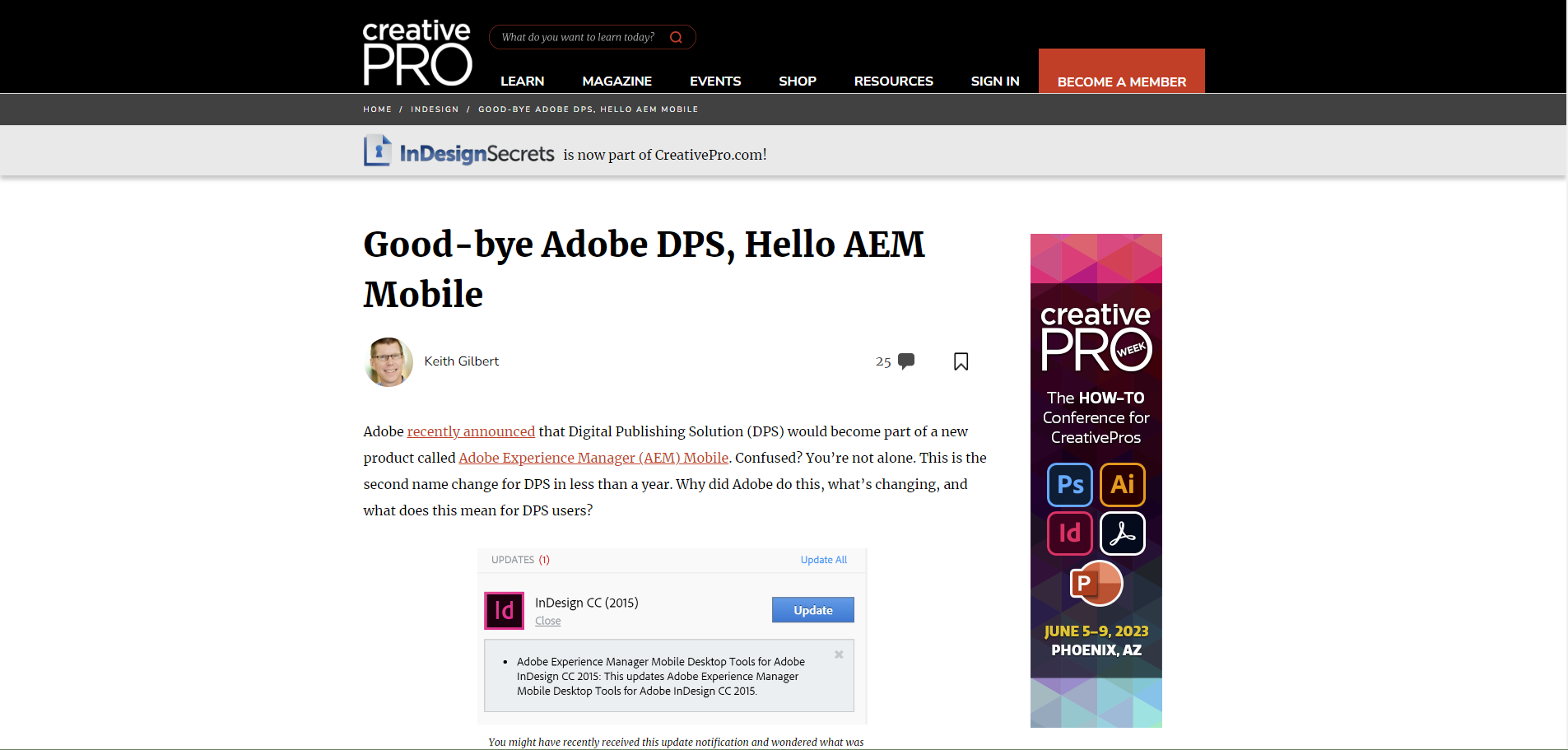The height and width of the screenshot is (750, 1568).
Task: Click the image caption text below screenshot
Action: point(676,742)
